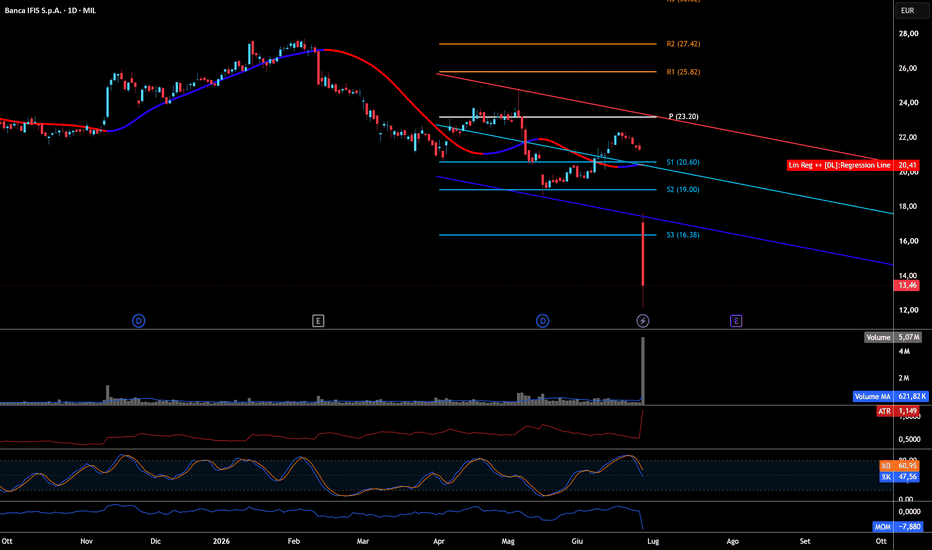Click the 621,82K volume MA value
This screenshot has height=550, width=932.
[911, 397]
